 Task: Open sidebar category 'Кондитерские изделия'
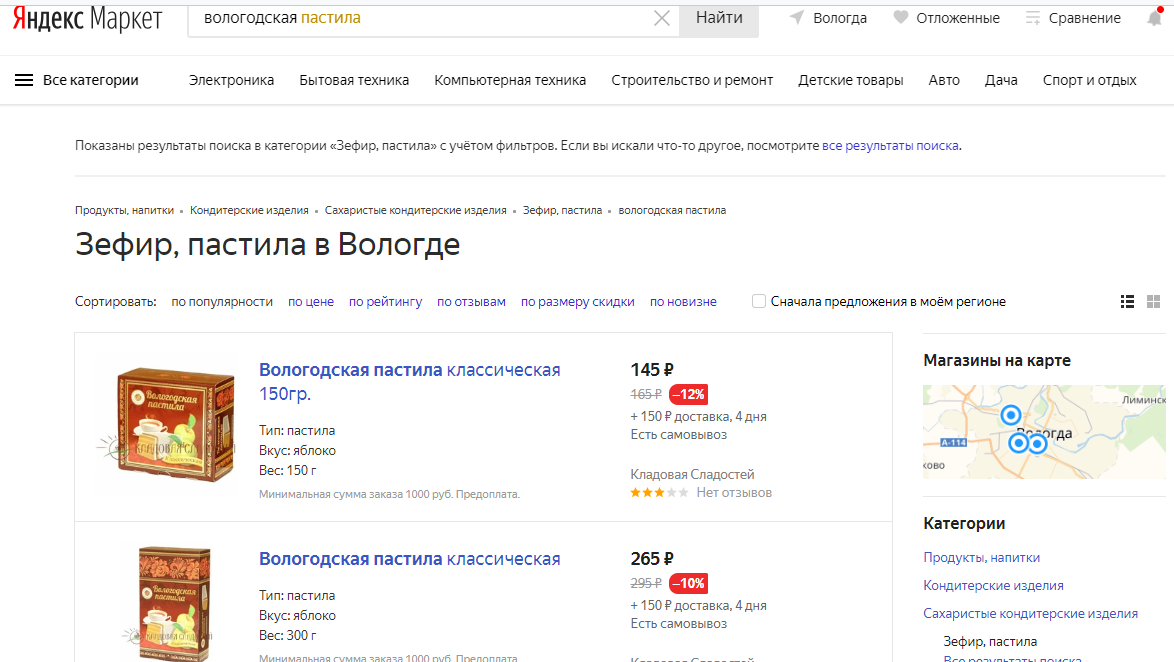tap(994, 586)
